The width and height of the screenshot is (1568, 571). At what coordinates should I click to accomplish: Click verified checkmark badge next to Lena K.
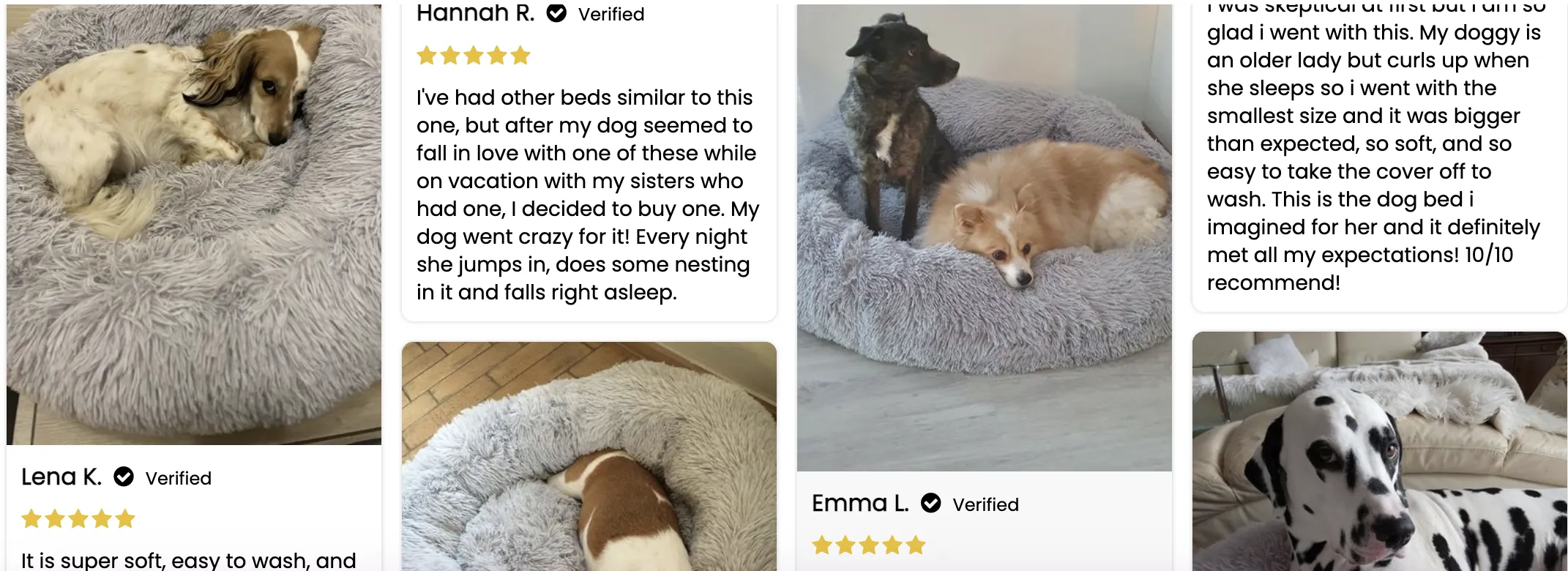coord(124,477)
